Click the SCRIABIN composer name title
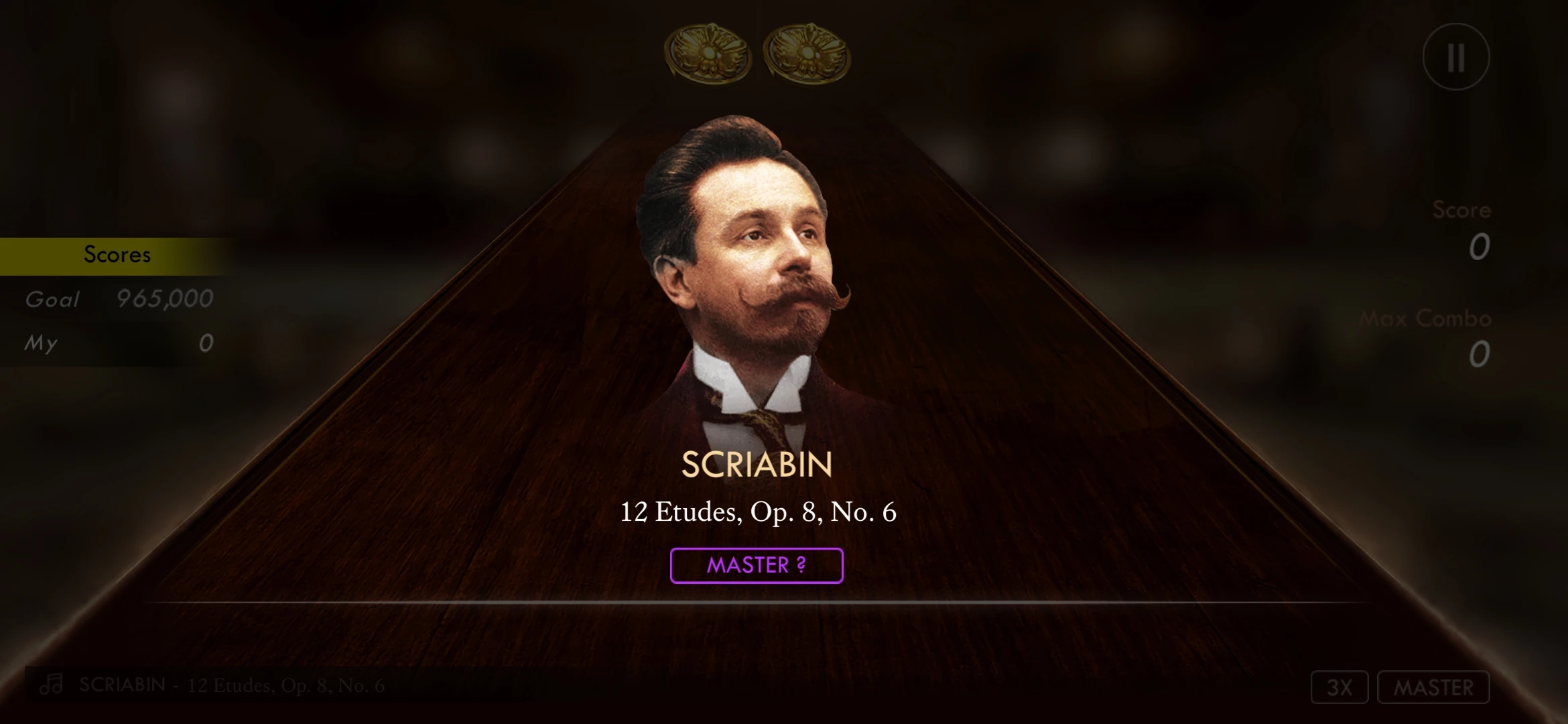The image size is (1568, 724). point(757,465)
